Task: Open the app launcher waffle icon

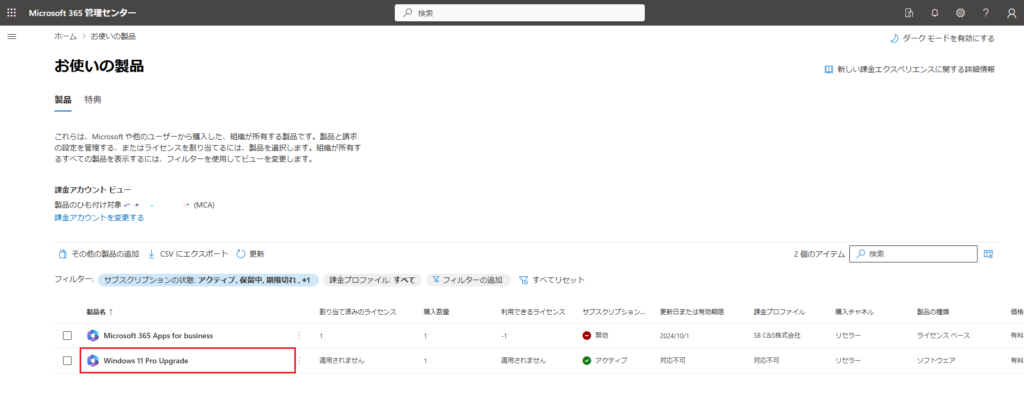Action: tap(12, 12)
